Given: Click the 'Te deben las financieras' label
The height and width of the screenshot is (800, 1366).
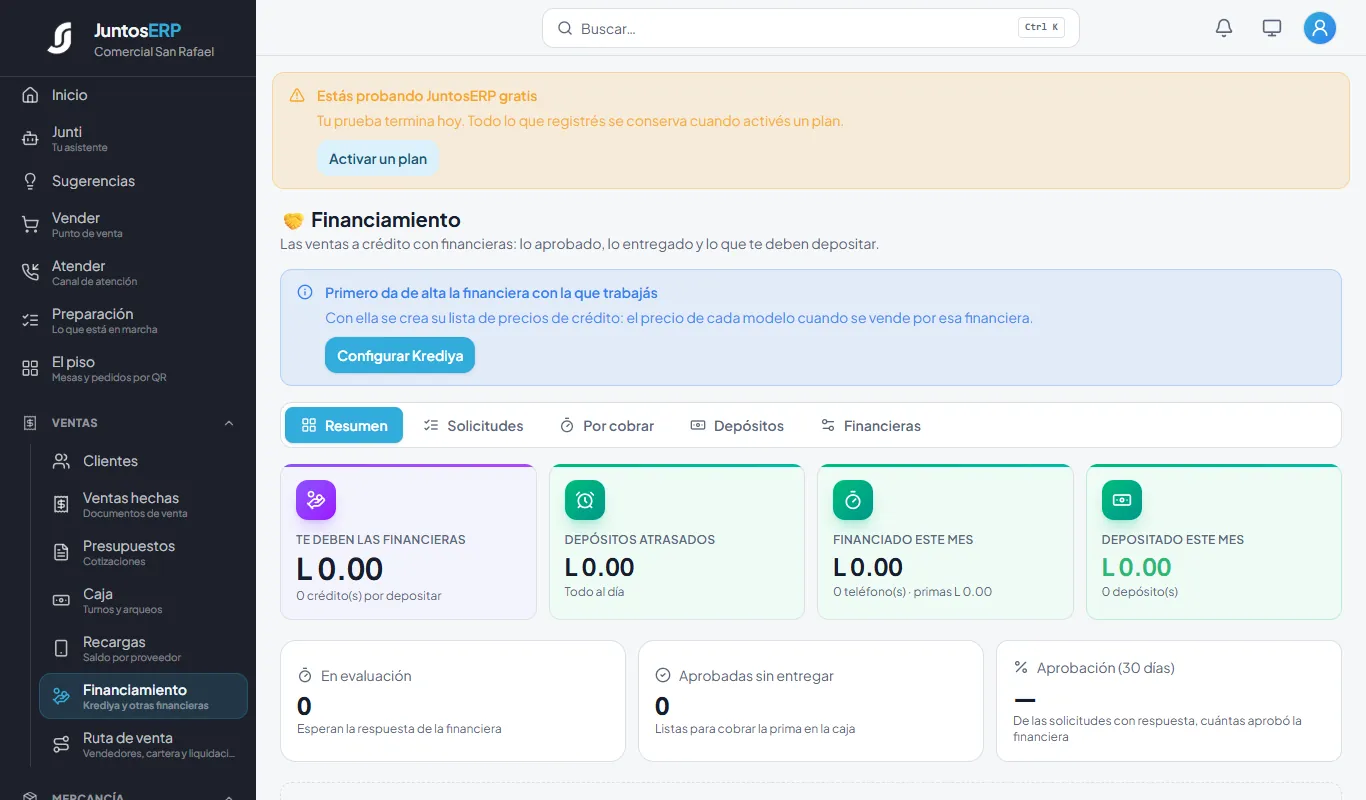Looking at the screenshot, I should pos(381,540).
